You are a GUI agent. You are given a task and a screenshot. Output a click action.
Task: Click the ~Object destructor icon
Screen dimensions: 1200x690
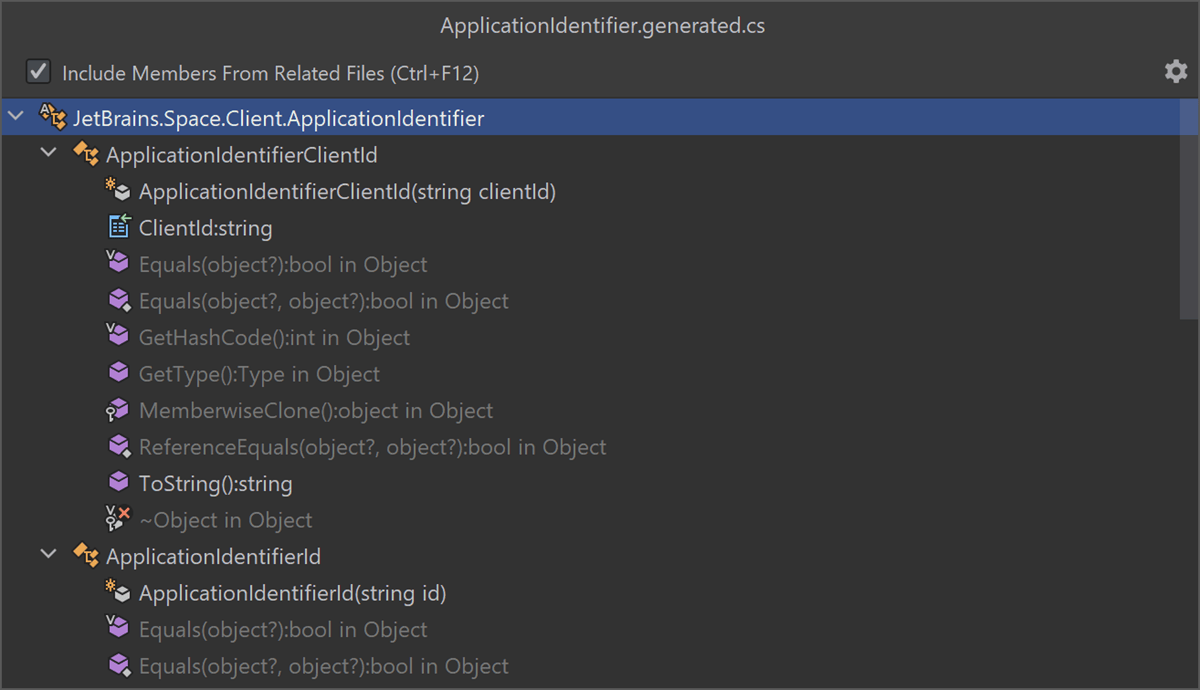pyautogui.click(x=118, y=519)
